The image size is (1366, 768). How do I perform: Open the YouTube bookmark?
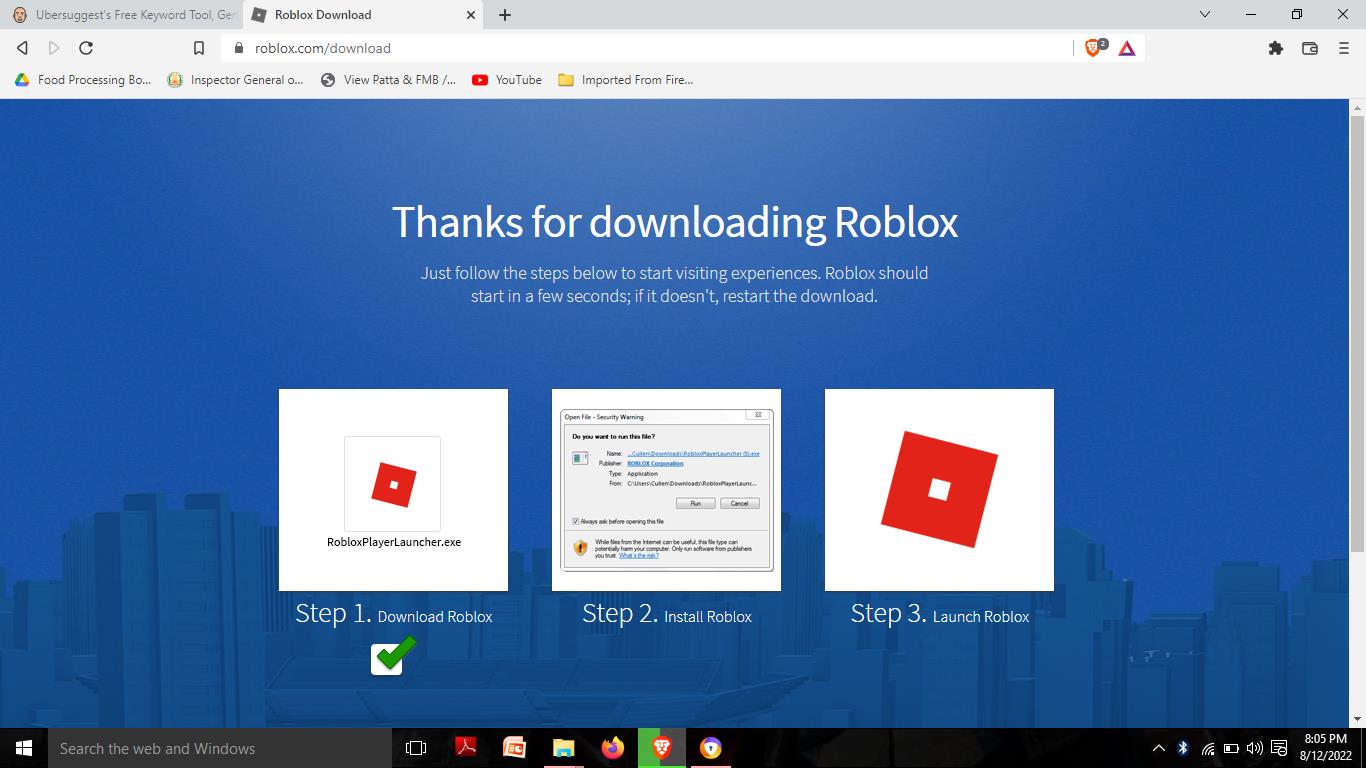[x=507, y=80]
